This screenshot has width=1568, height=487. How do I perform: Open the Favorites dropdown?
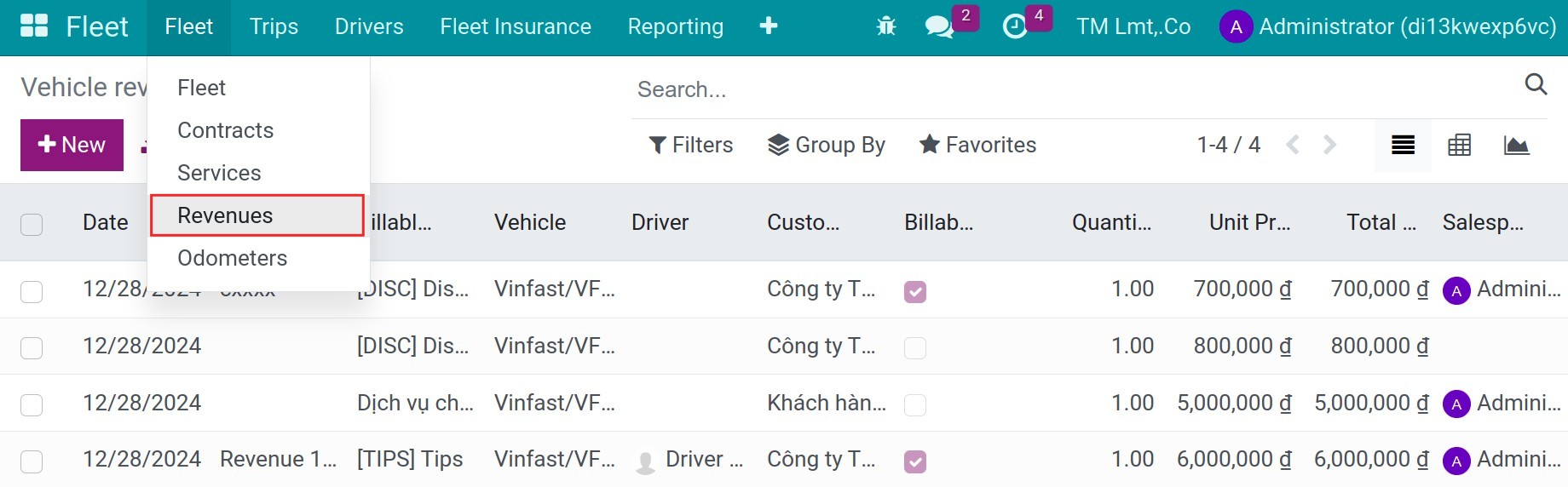click(x=977, y=146)
